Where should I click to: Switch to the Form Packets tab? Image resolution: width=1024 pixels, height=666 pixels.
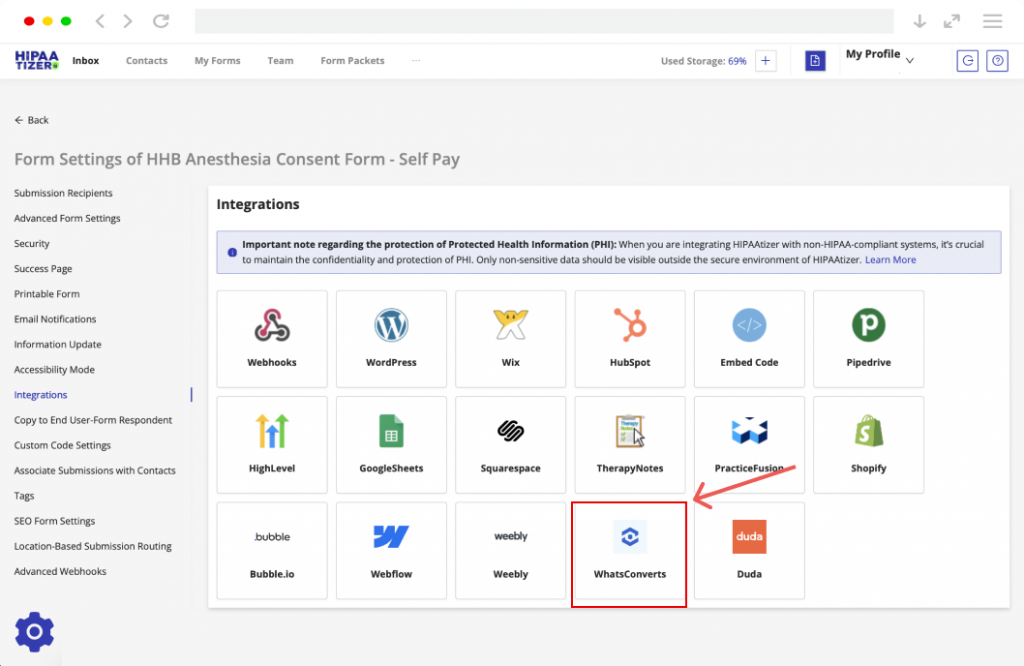coord(352,61)
